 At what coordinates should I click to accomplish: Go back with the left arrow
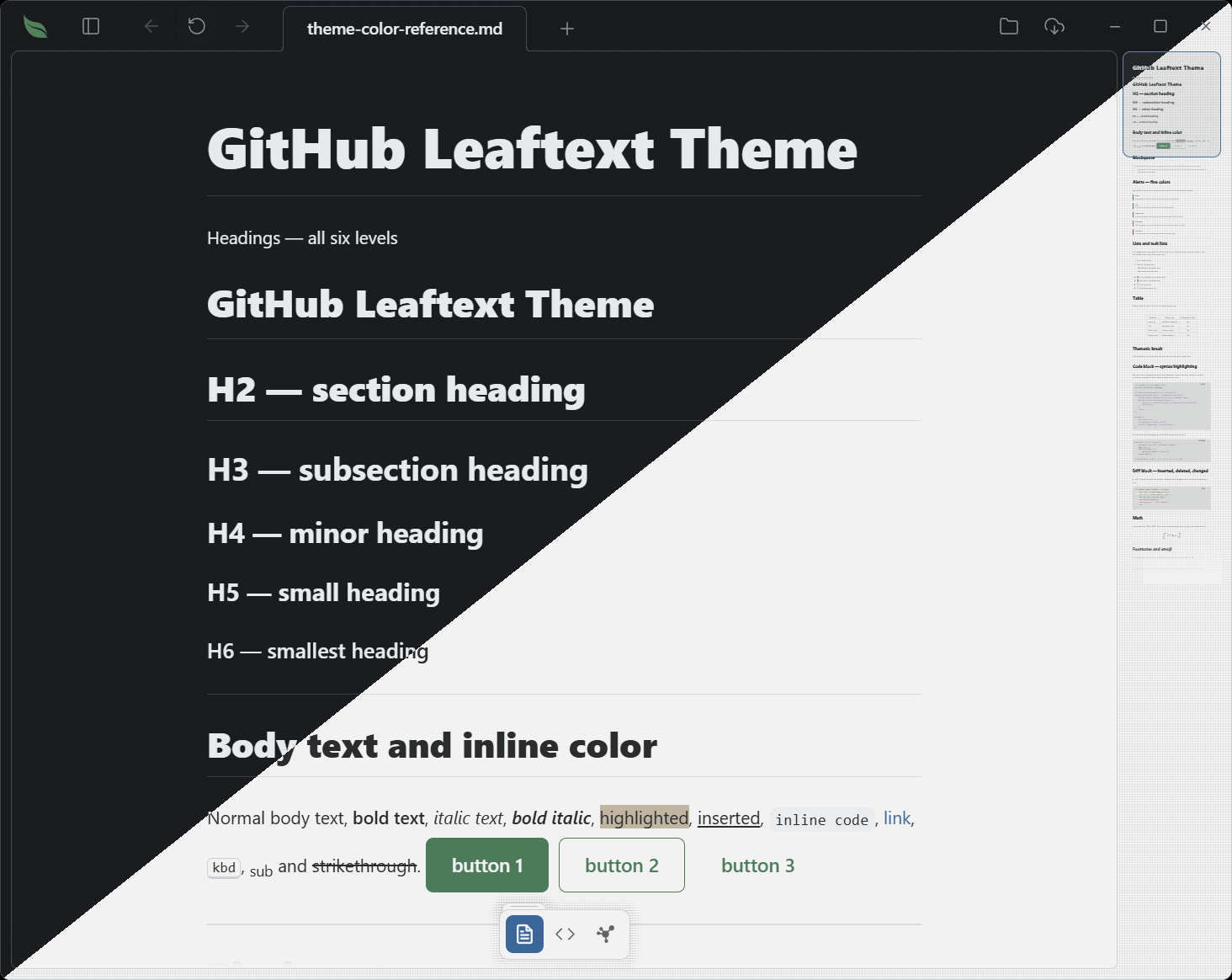coord(151,27)
